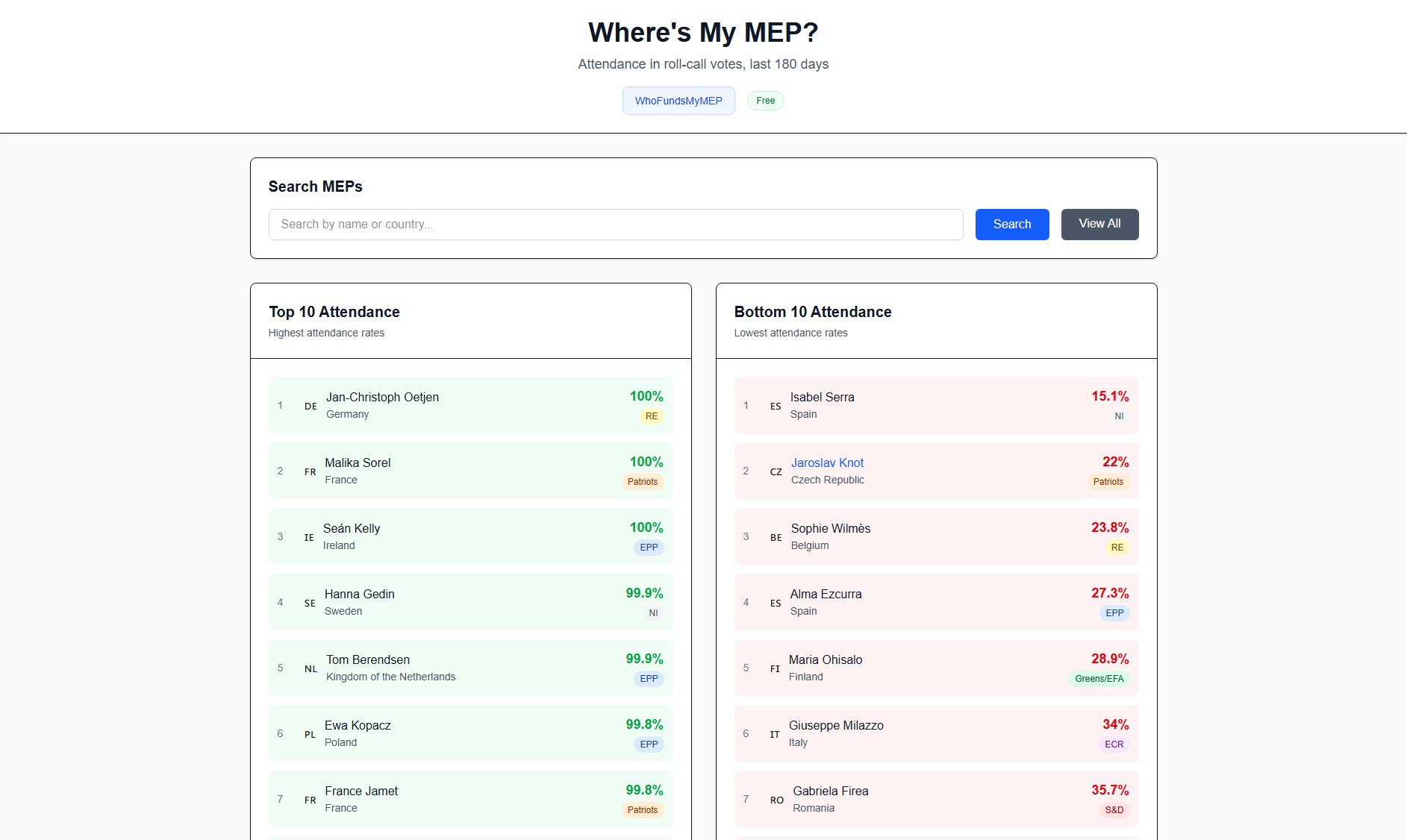Focus the search by name or country field
This screenshot has width=1407, height=840.
pos(615,224)
